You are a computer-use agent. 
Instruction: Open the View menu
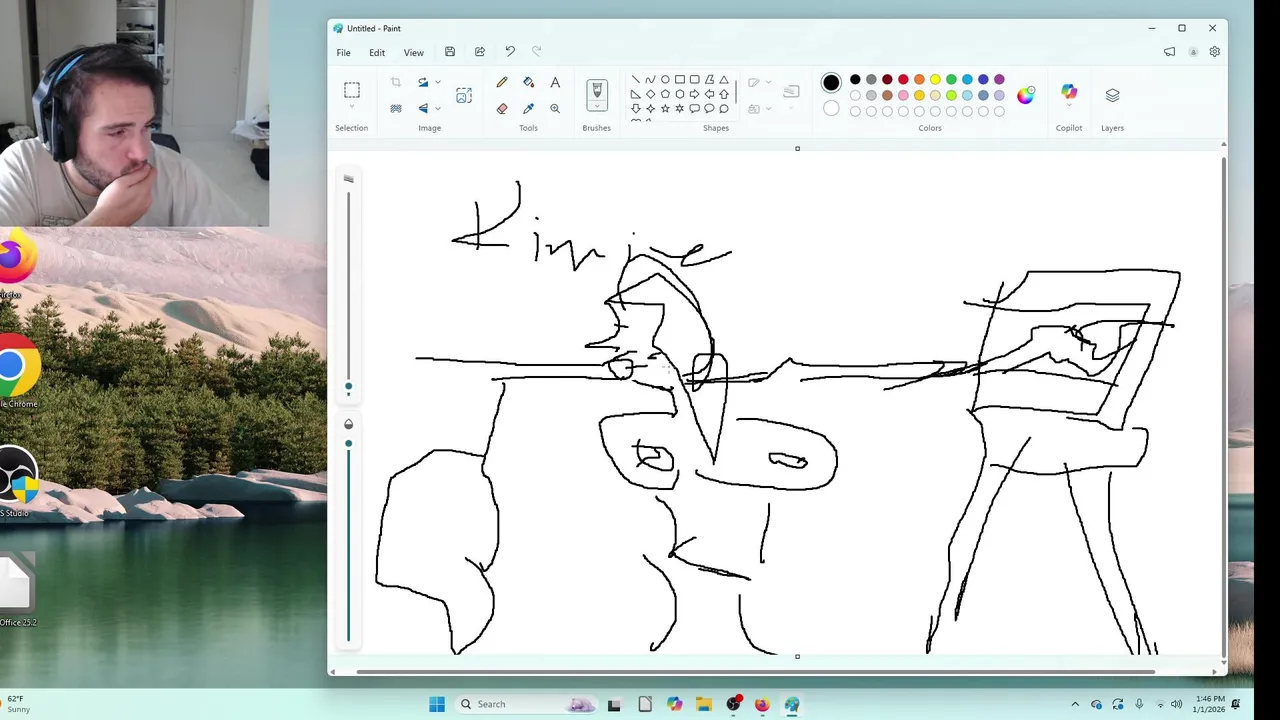[413, 52]
